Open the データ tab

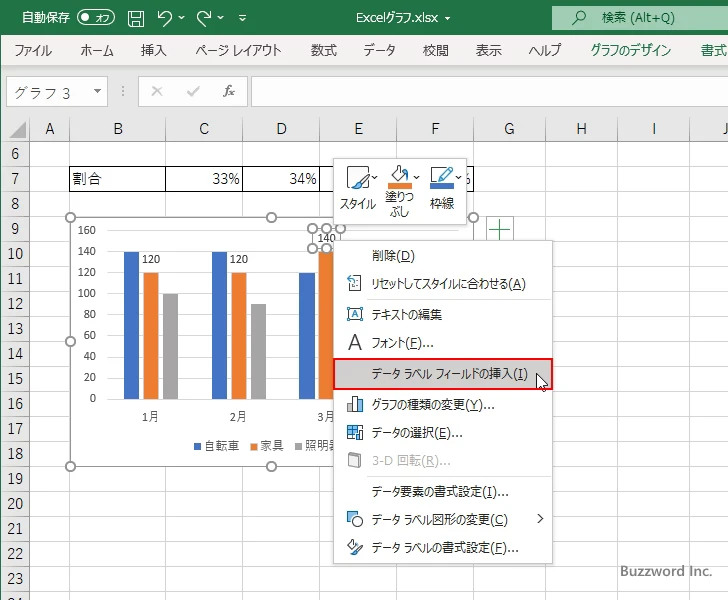tap(379, 50)
